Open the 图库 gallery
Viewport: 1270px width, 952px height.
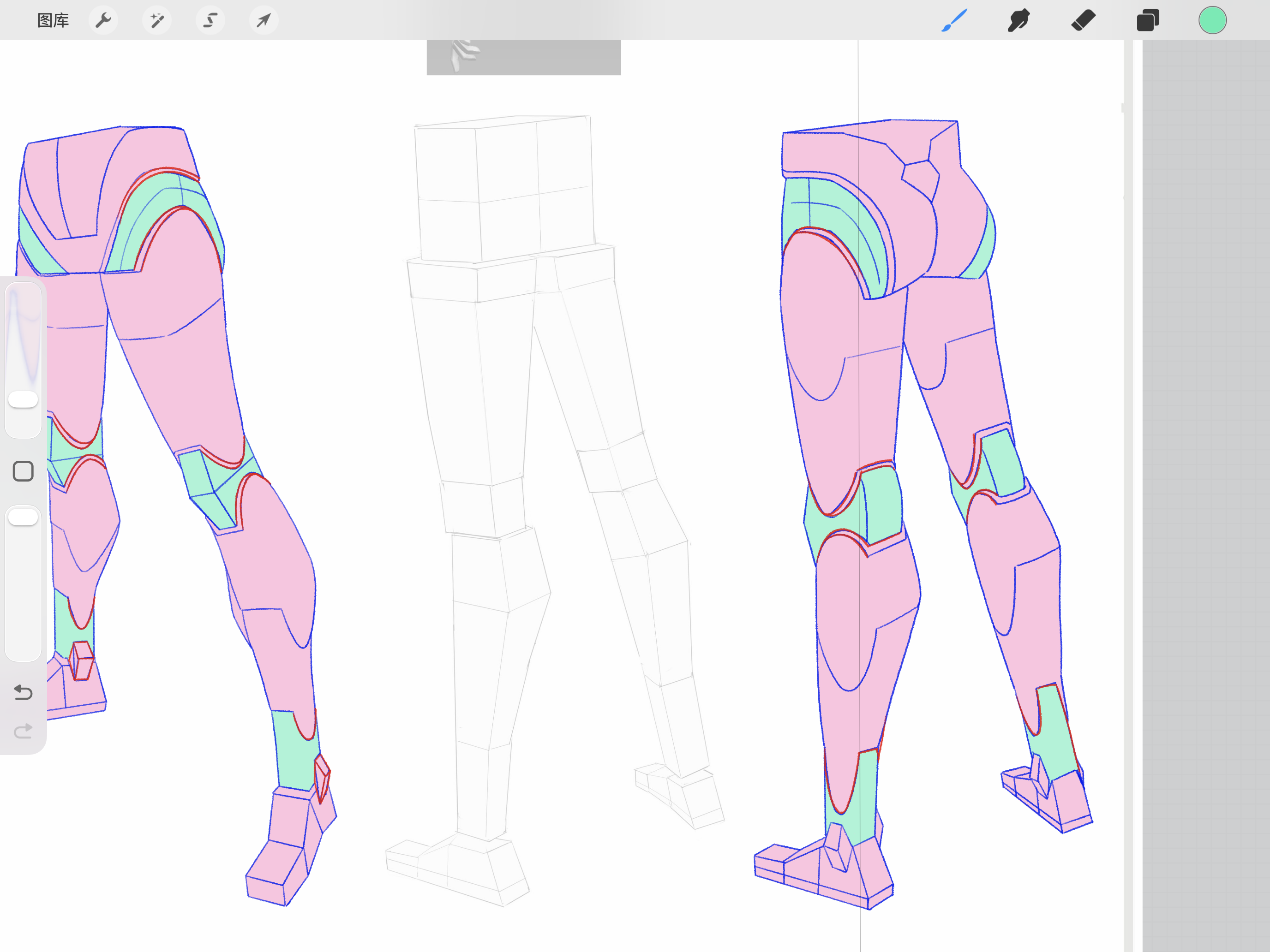53,21
